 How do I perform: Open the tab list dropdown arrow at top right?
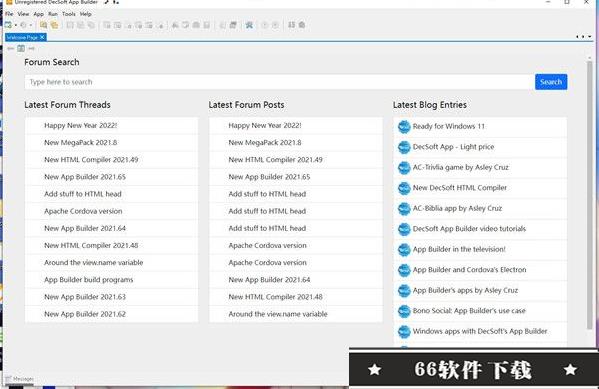point(590,37)
